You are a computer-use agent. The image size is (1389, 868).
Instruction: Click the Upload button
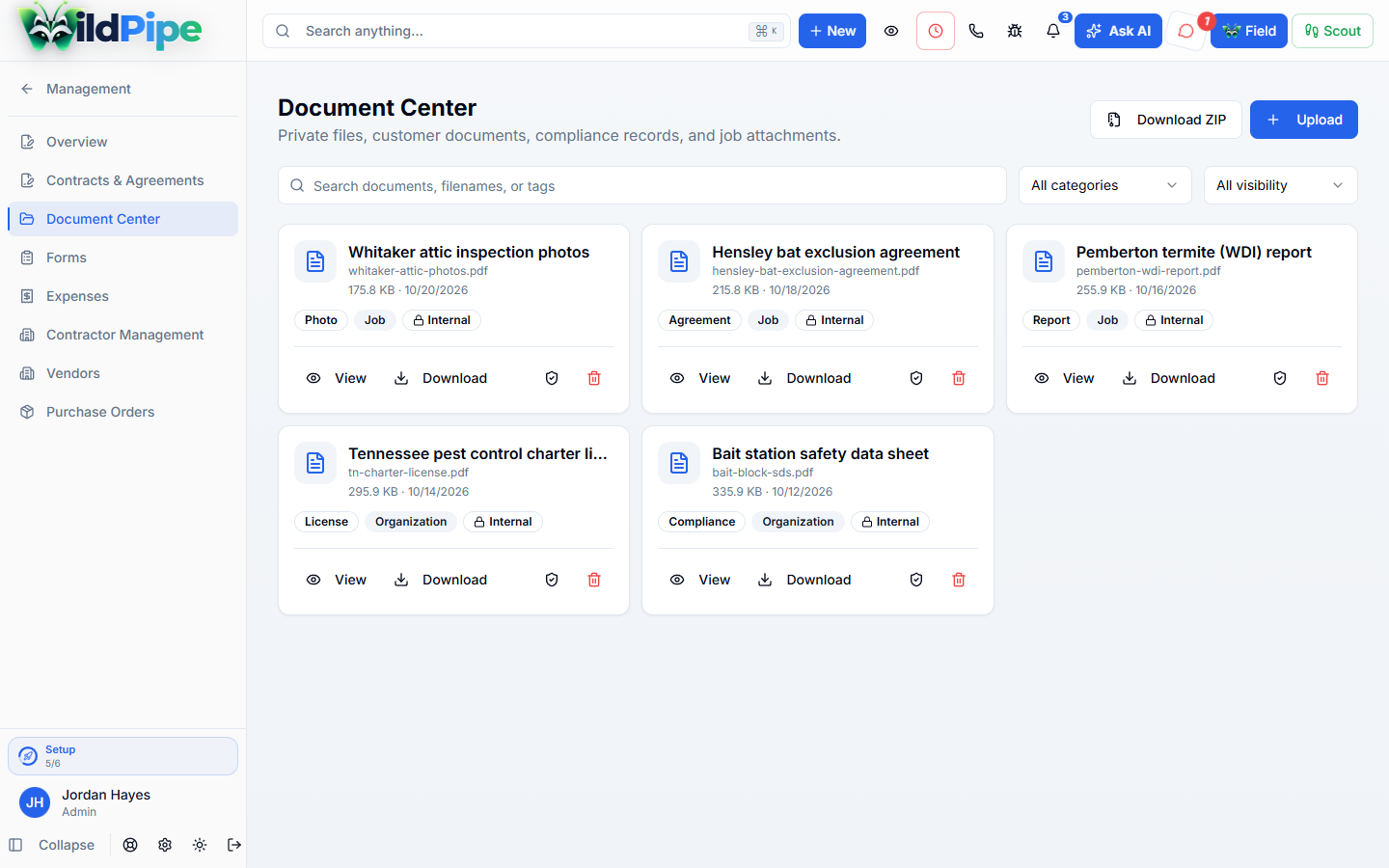tap(1304, 120)
